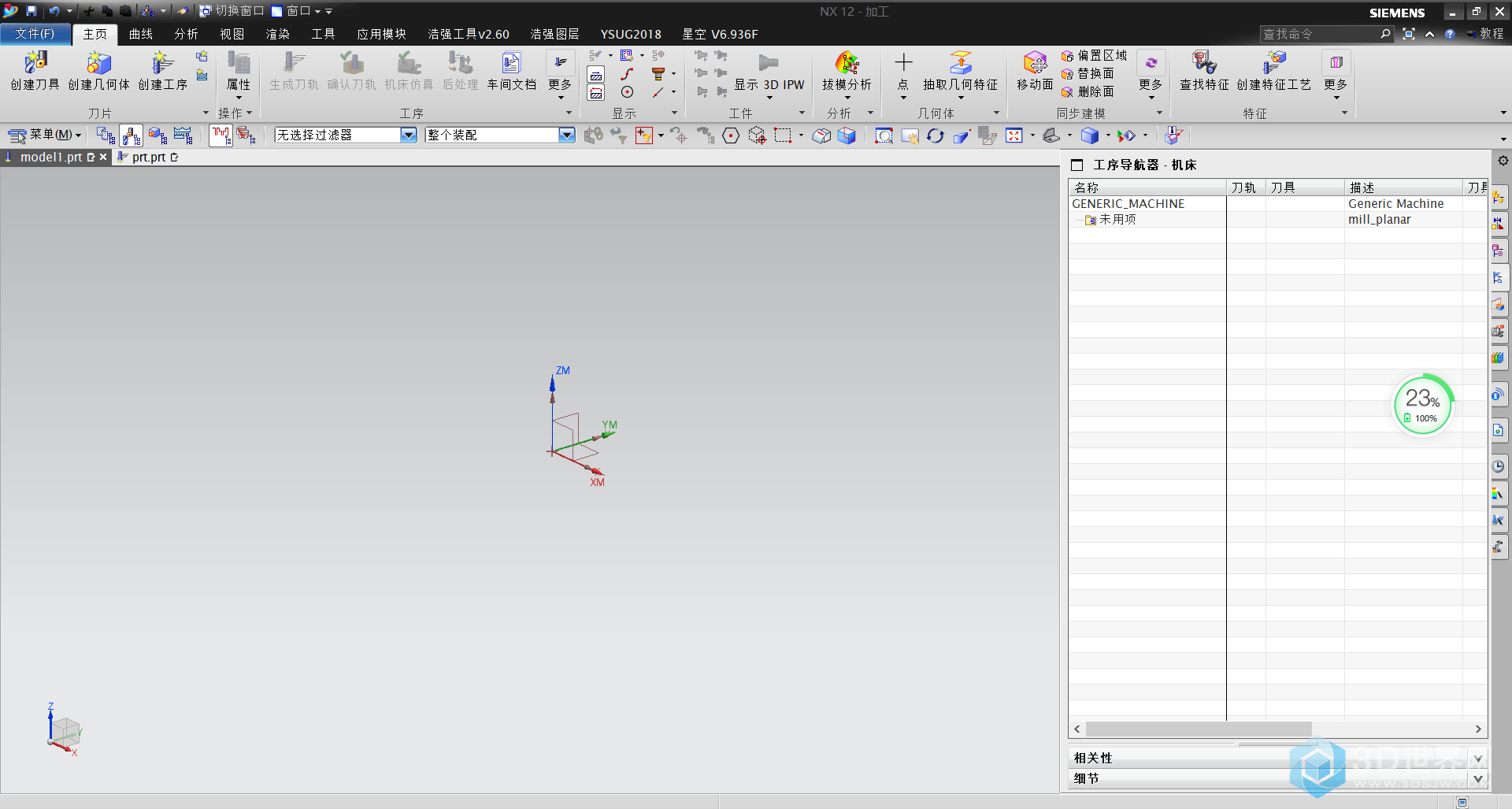Screen dimensions: 1512x809
Task: Open 更多 dropdown in 工序 group
Action: [x=560, y=76]
